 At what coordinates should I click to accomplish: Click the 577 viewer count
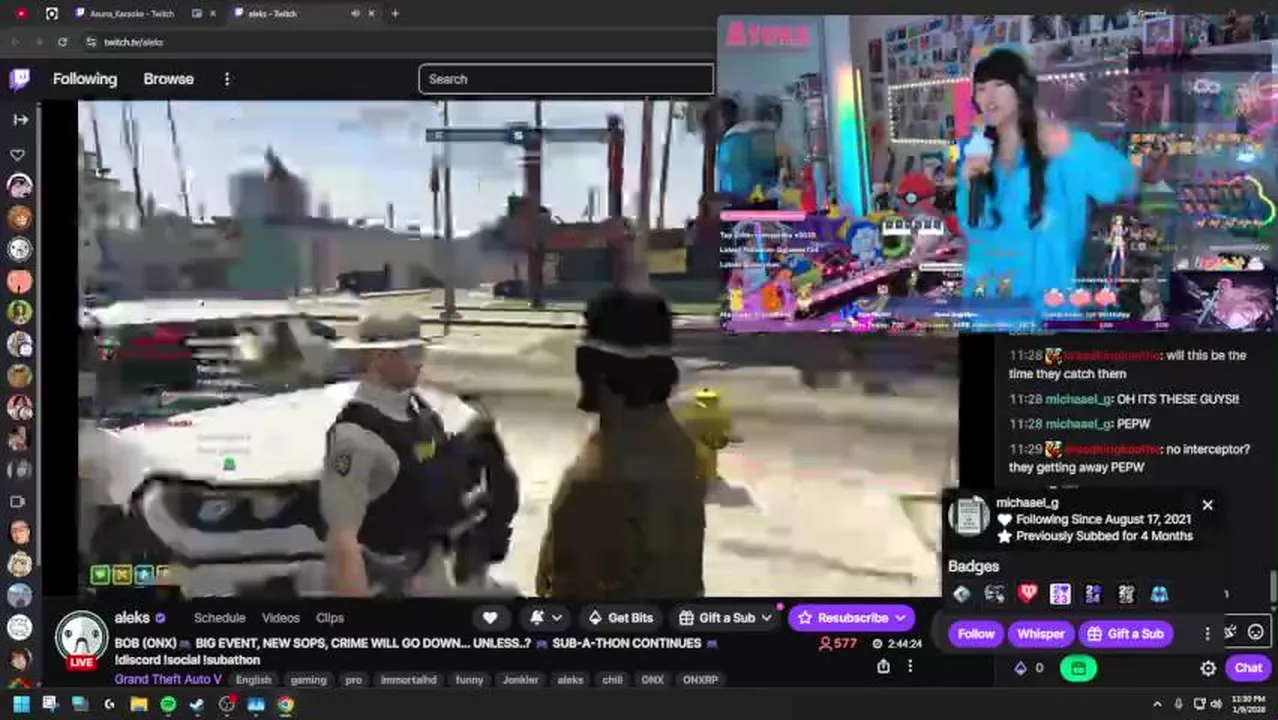coord(838,643)
